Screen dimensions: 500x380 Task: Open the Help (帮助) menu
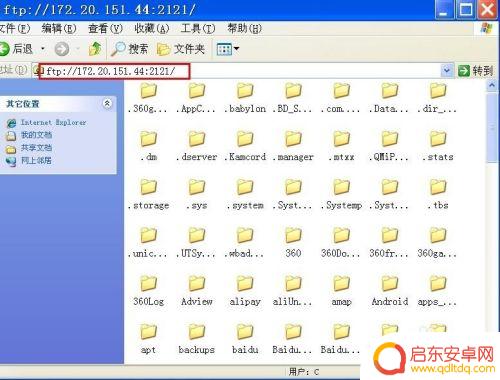tap(244, 29)
